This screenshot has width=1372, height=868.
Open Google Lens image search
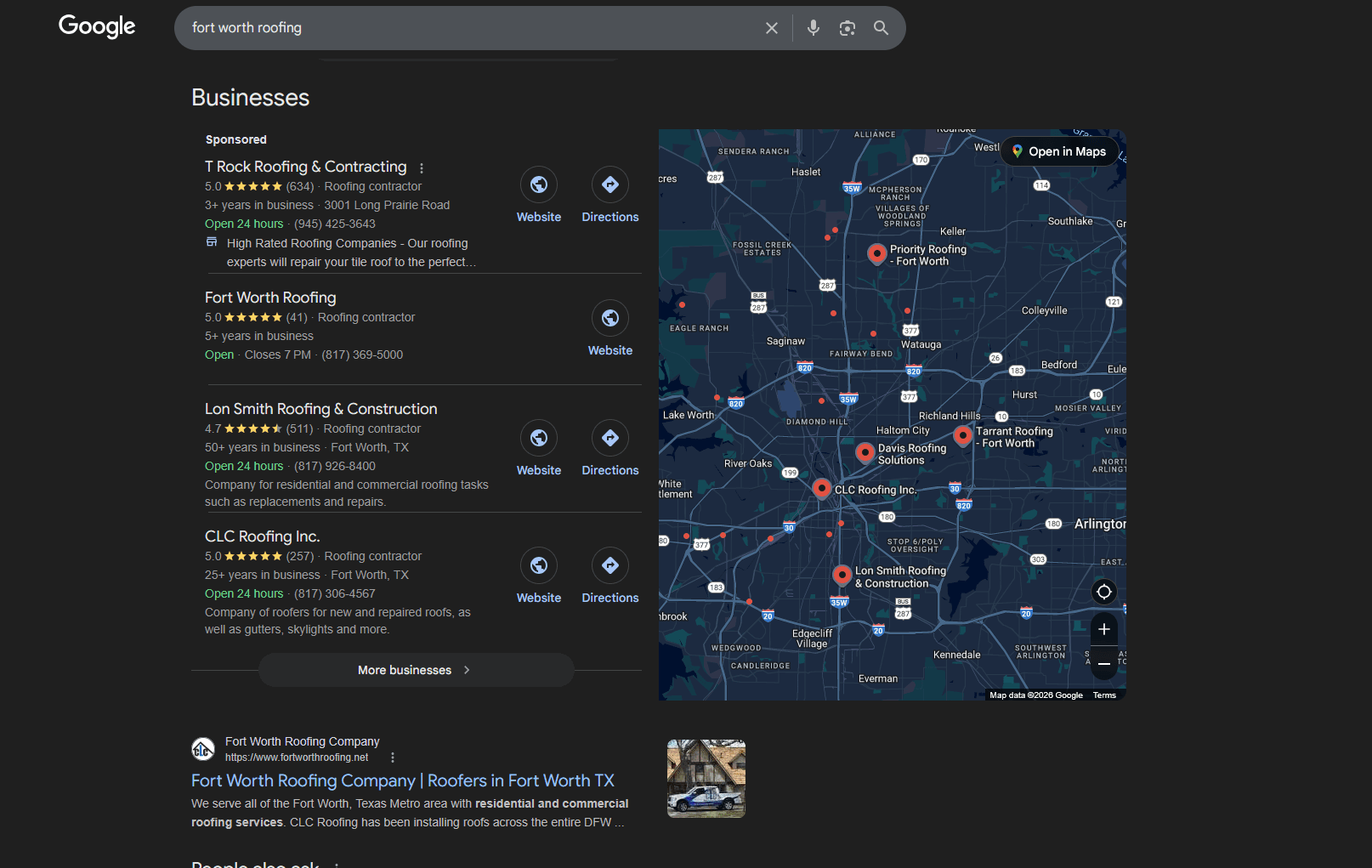(x=847, y=28)
